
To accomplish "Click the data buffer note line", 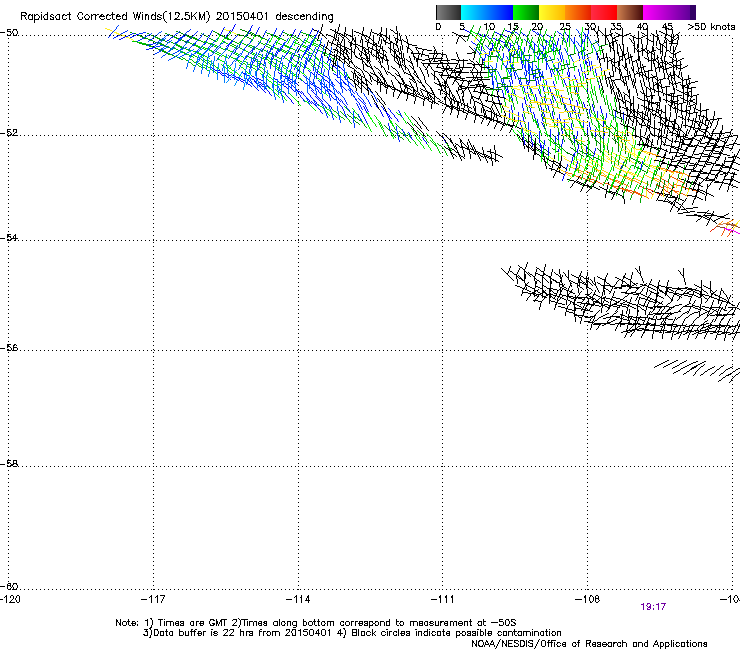I will pos(352,633).
